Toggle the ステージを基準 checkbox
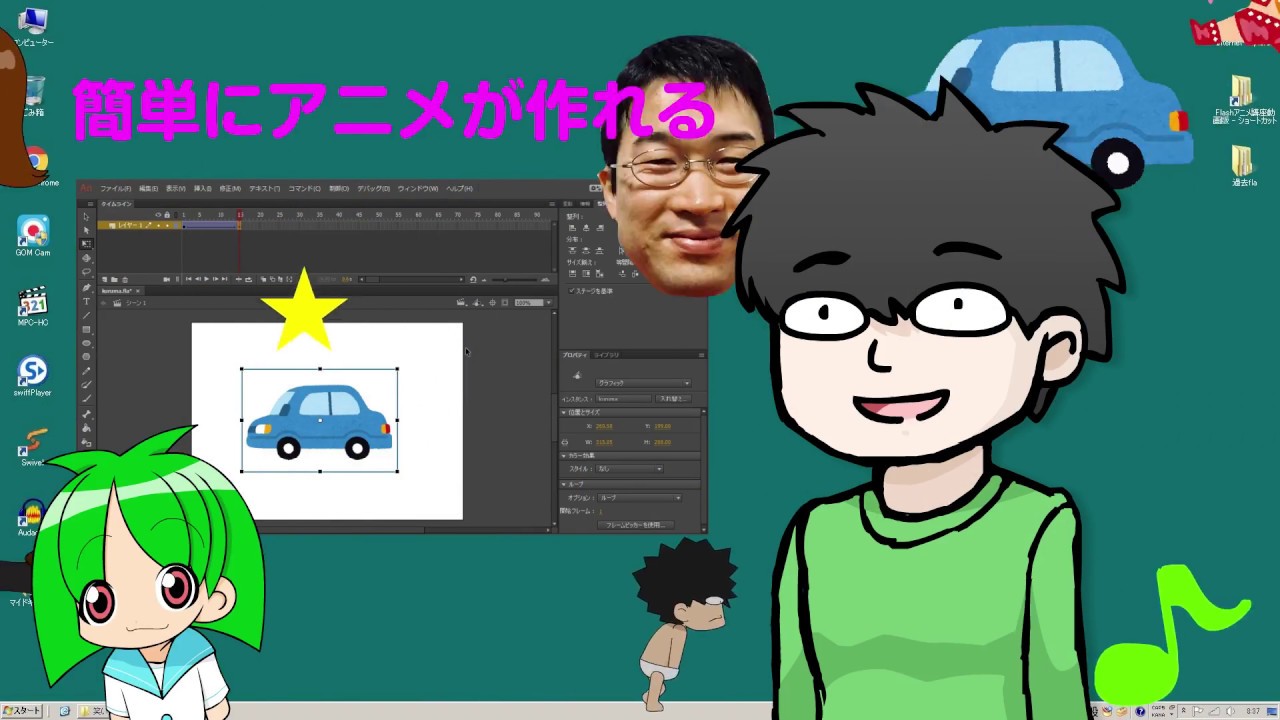 point(572,291)
